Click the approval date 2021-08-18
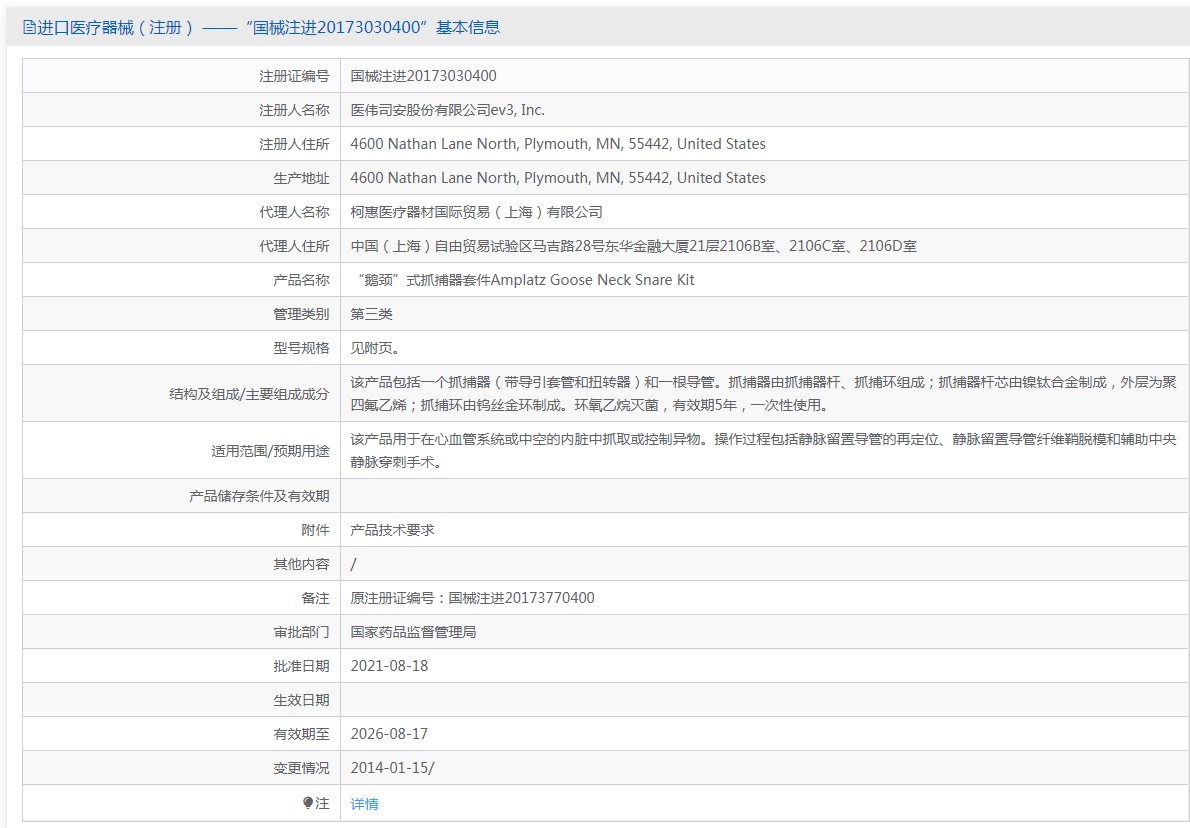Screen dimensions: 1190x828 point(389,665)
